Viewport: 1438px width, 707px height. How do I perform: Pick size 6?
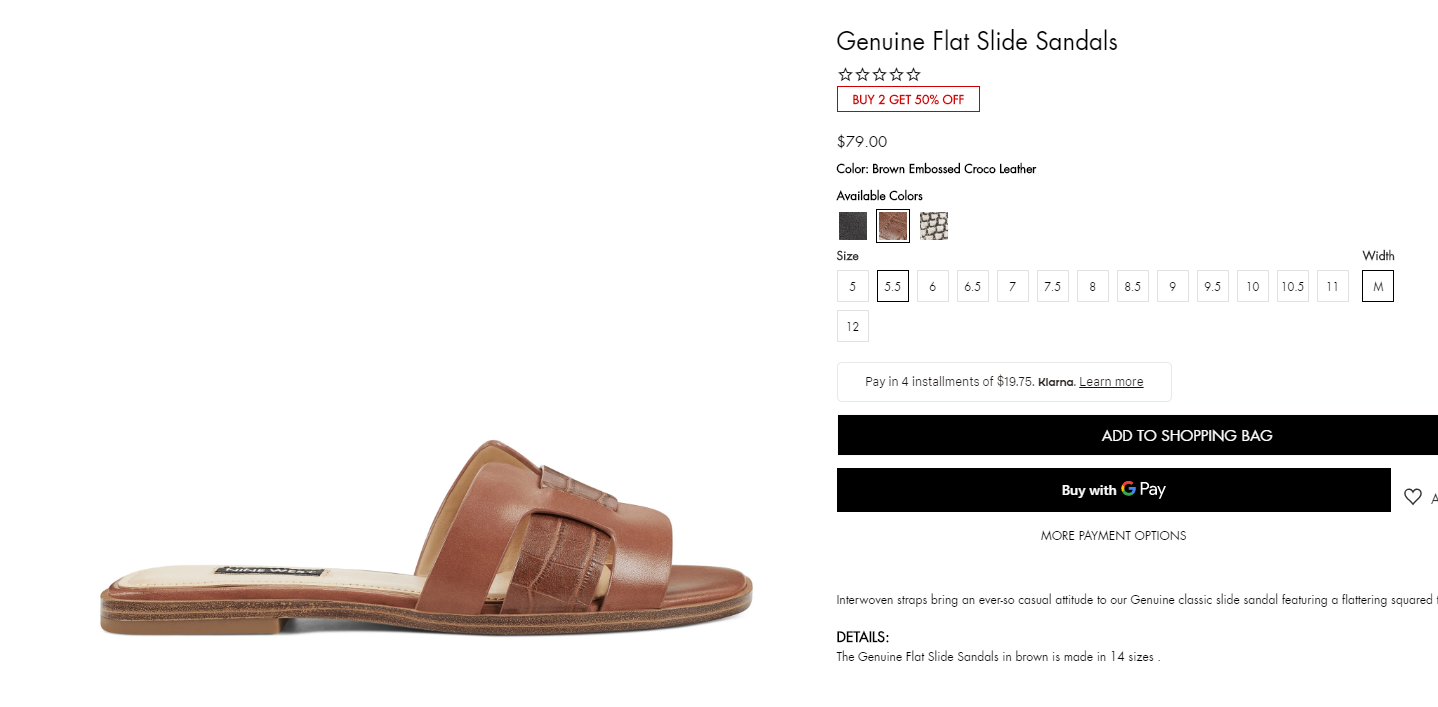pos(933,286)
